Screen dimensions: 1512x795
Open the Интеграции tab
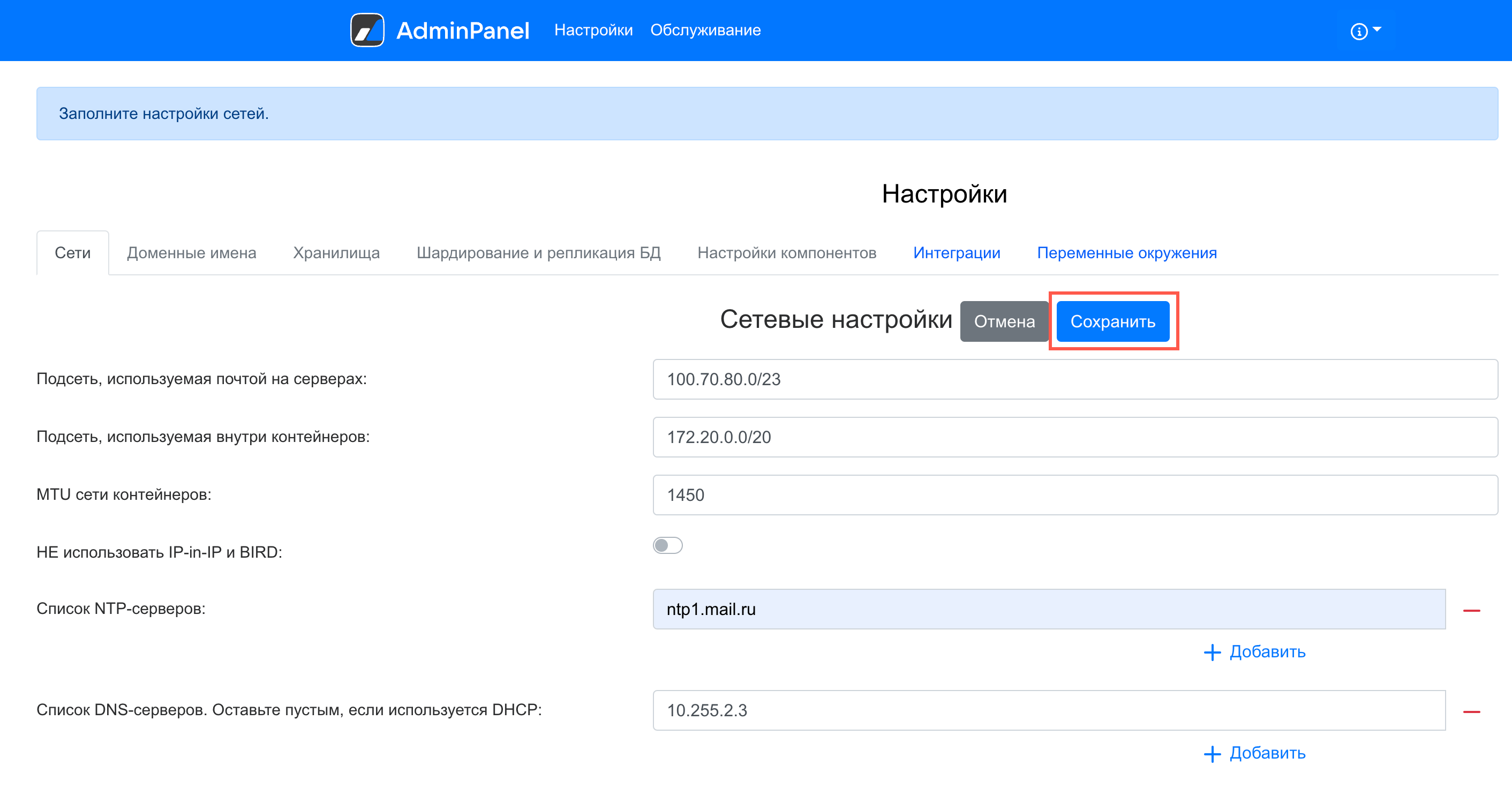[956, 253]
